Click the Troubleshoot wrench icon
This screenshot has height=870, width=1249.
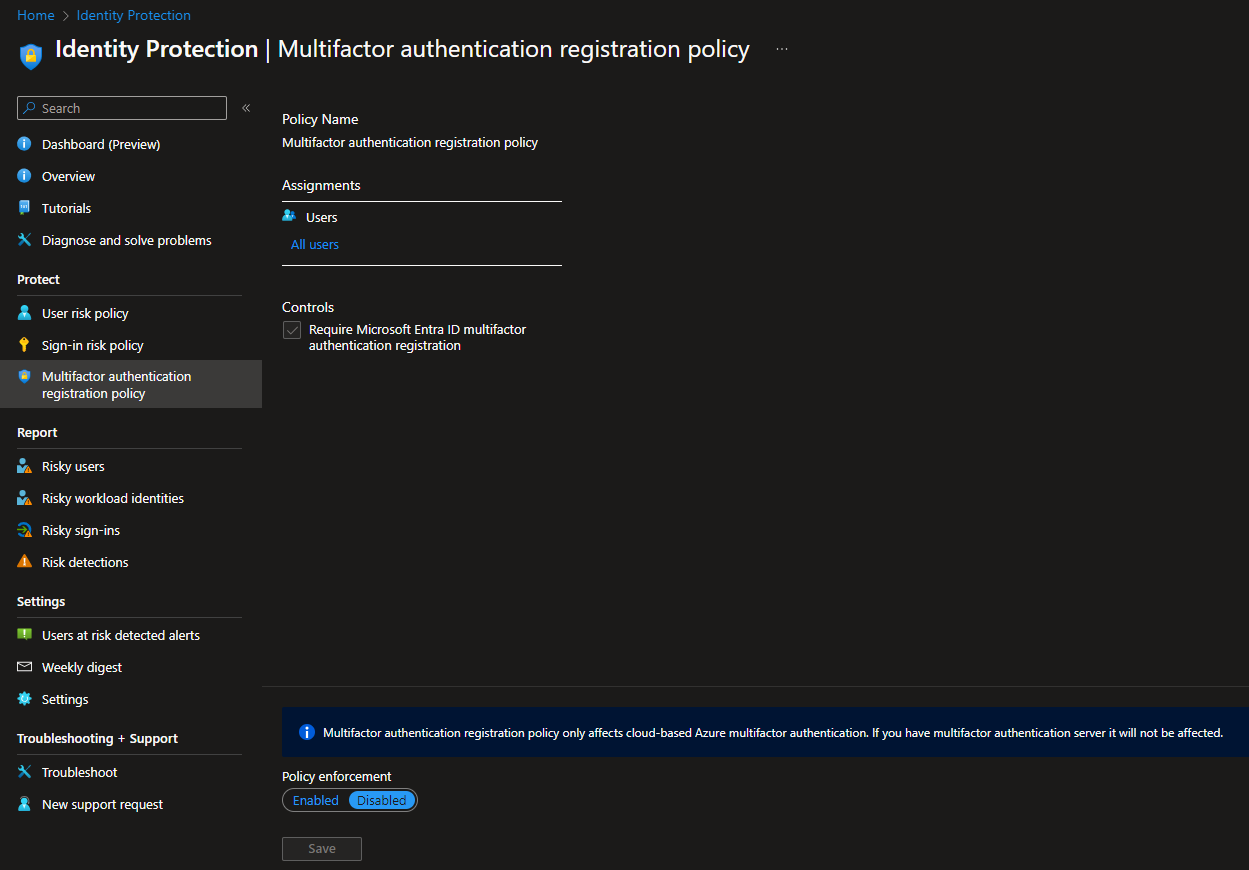coord(25,772)
